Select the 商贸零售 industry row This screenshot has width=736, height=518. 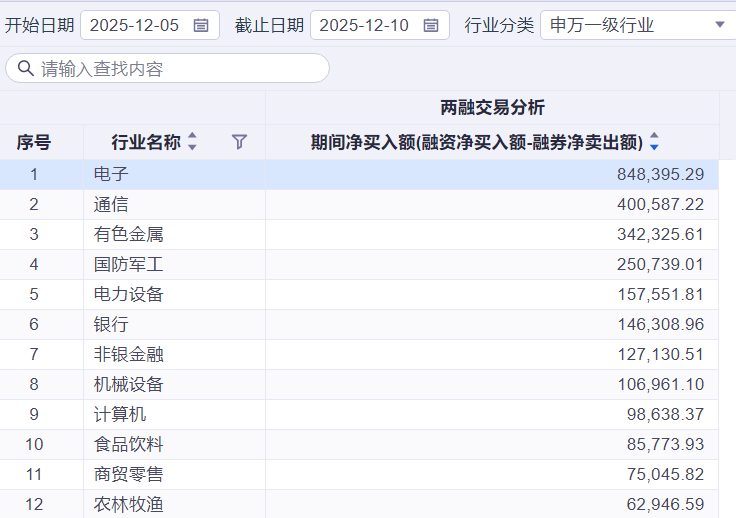359,475
